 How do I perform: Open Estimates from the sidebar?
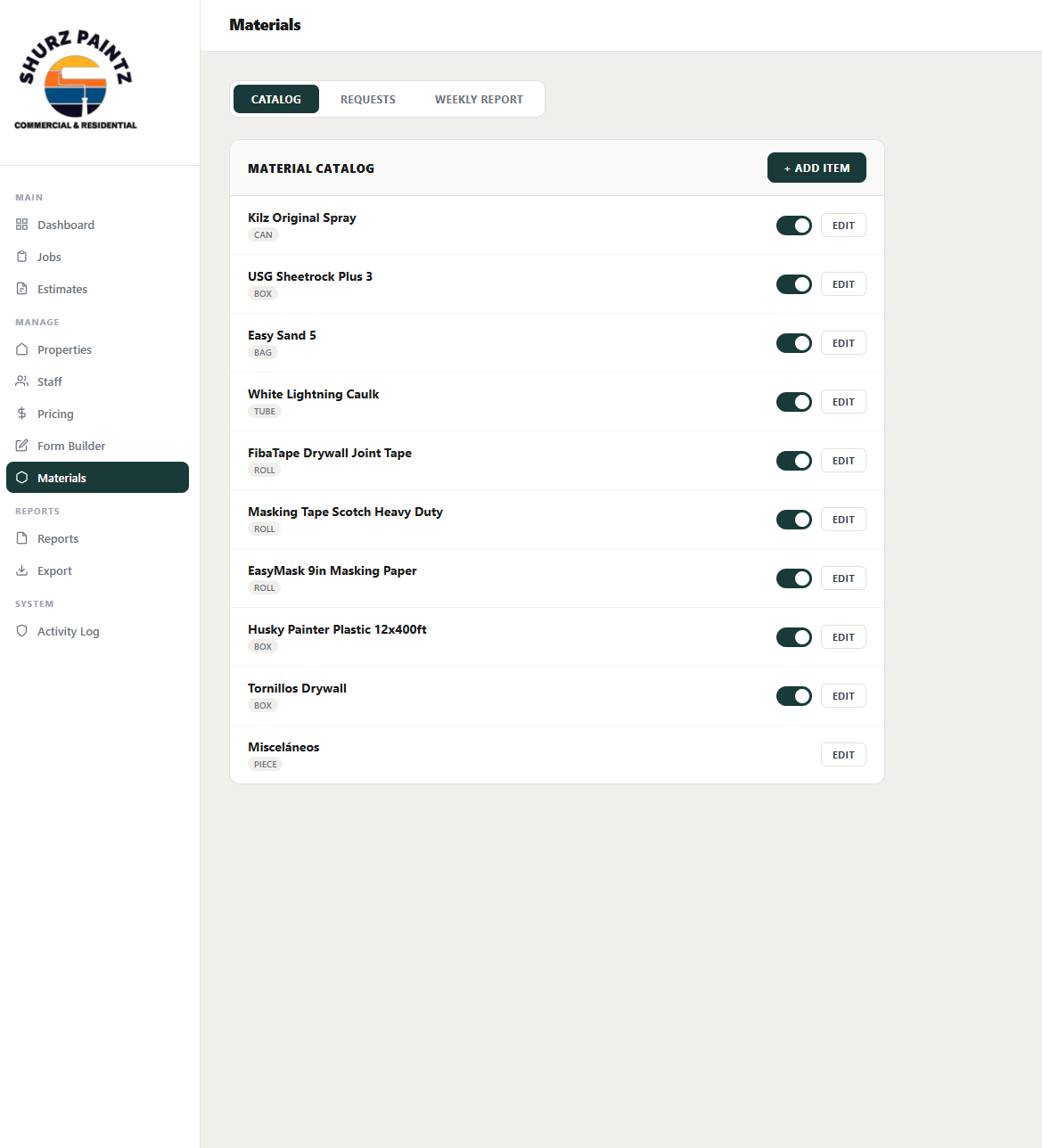(97, 289)
